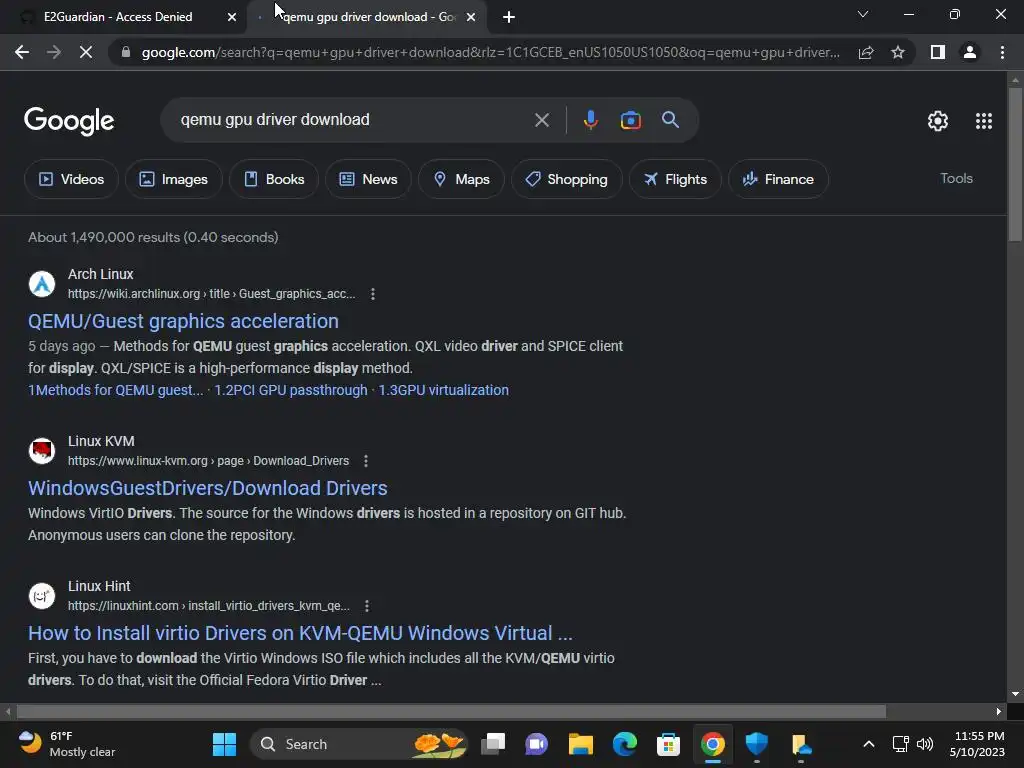Jump to 1.2 PCI GPU passthrough section

pos(291,391)
